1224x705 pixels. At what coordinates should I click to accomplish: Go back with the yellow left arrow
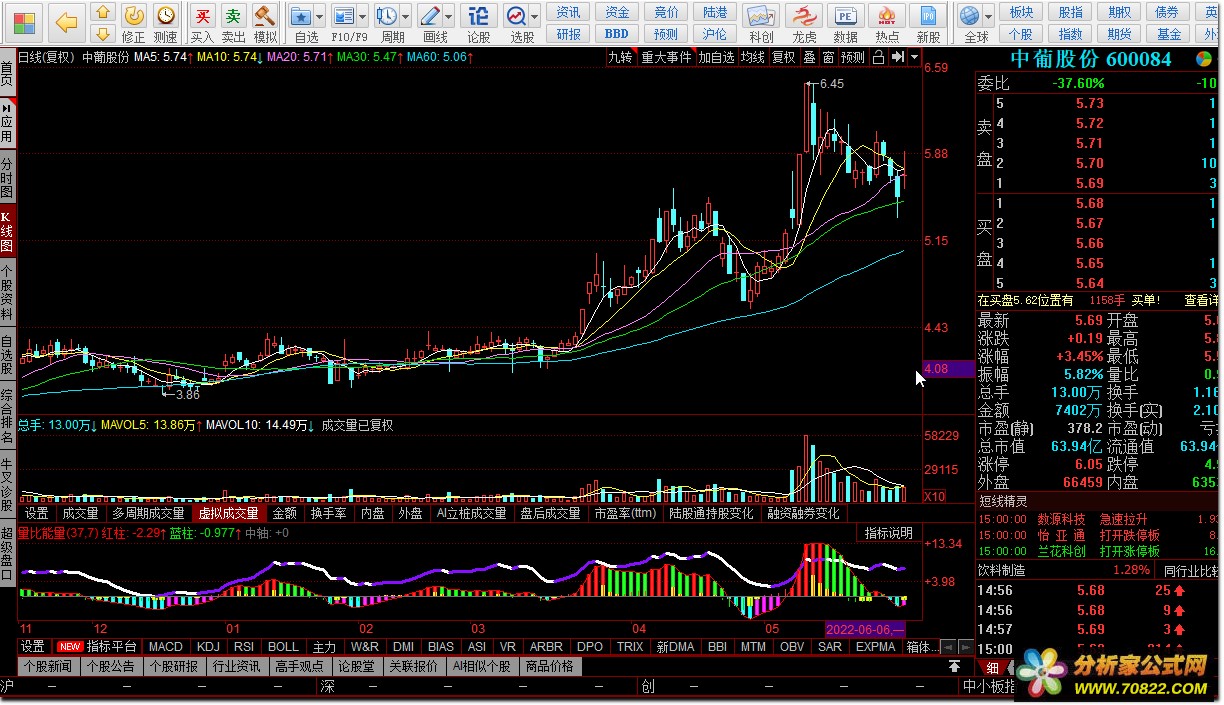[66, 20]
